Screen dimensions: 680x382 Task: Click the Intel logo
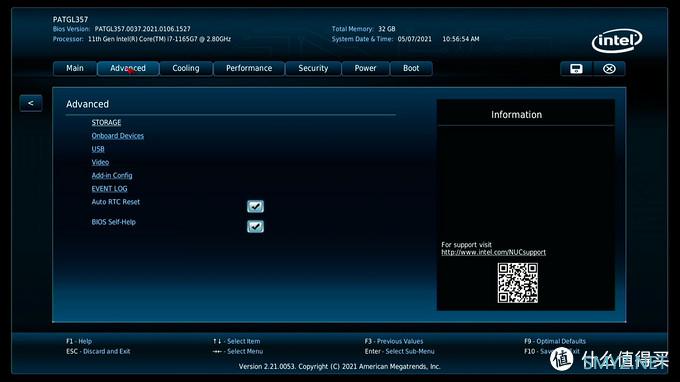pyautogui.click(x=617, y=41)
